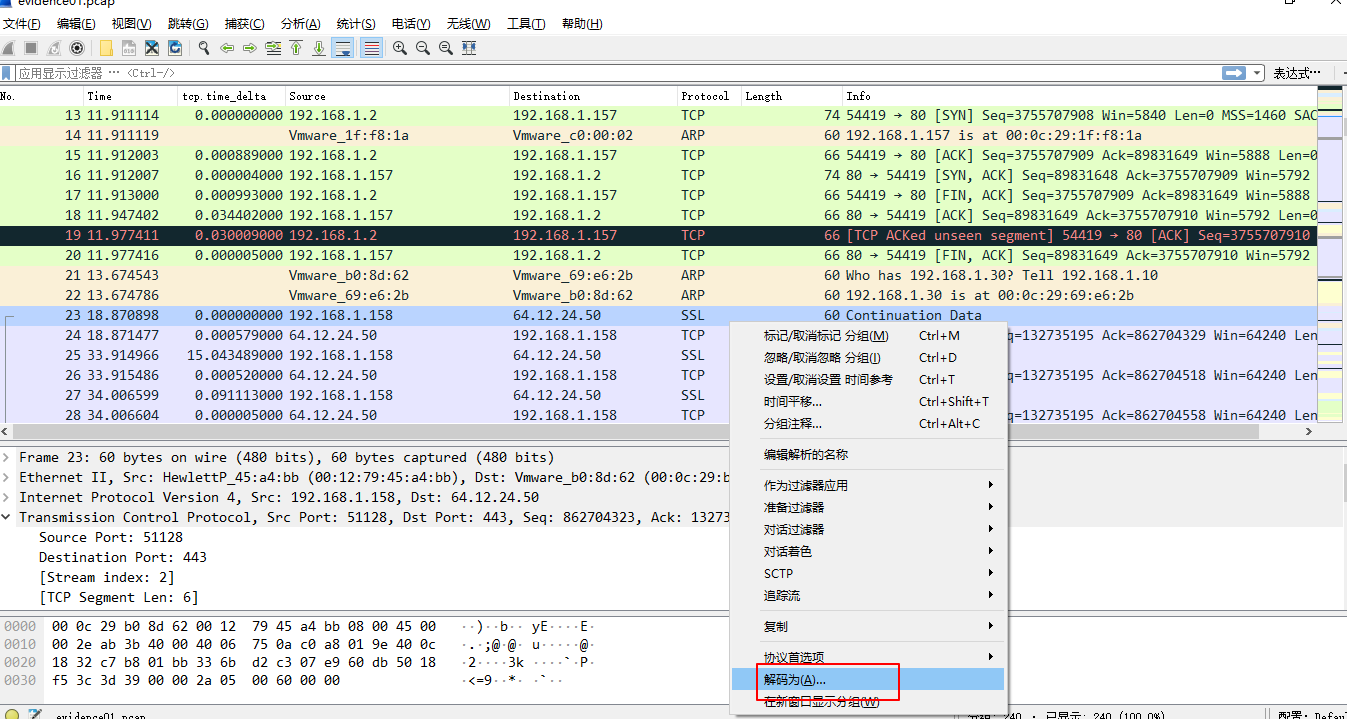
Task: Open capture options gear icon
Action: [77, 48]
